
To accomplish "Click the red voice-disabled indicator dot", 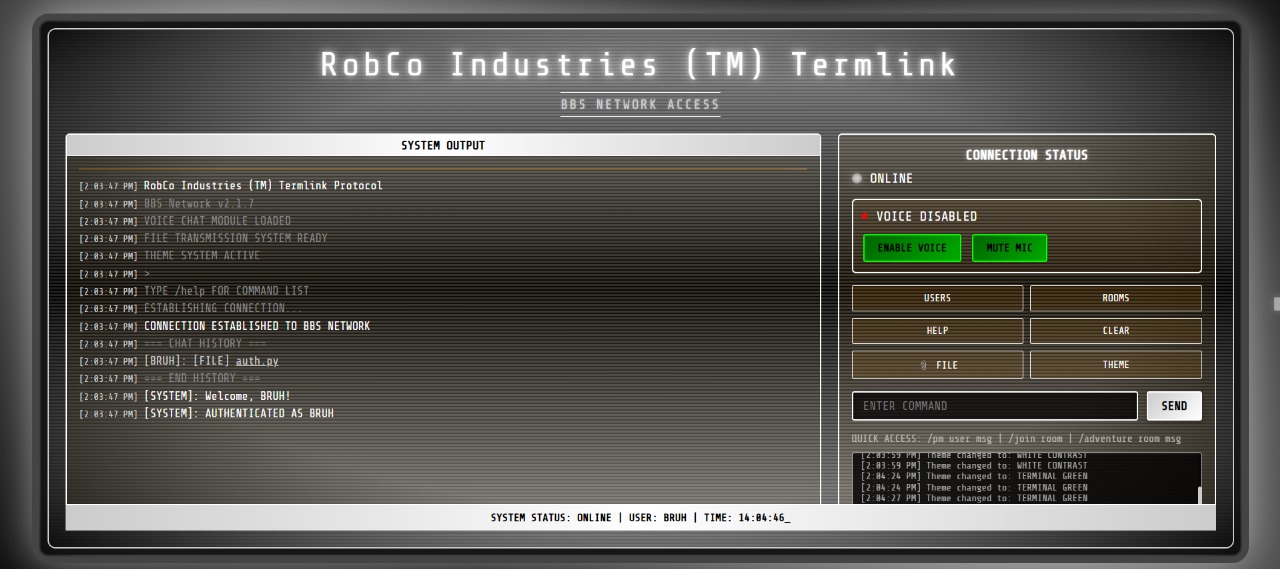I will tap(866, 216).
